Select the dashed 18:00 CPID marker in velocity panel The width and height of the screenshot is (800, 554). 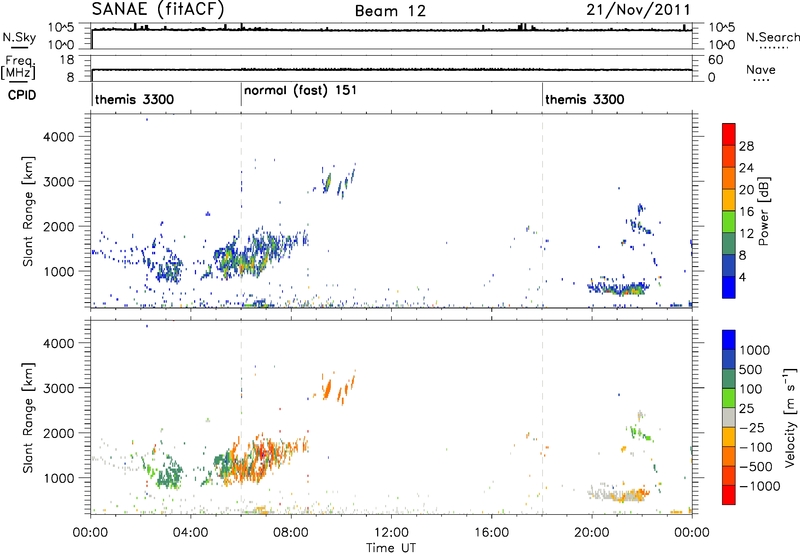click(x=542, y=417)
